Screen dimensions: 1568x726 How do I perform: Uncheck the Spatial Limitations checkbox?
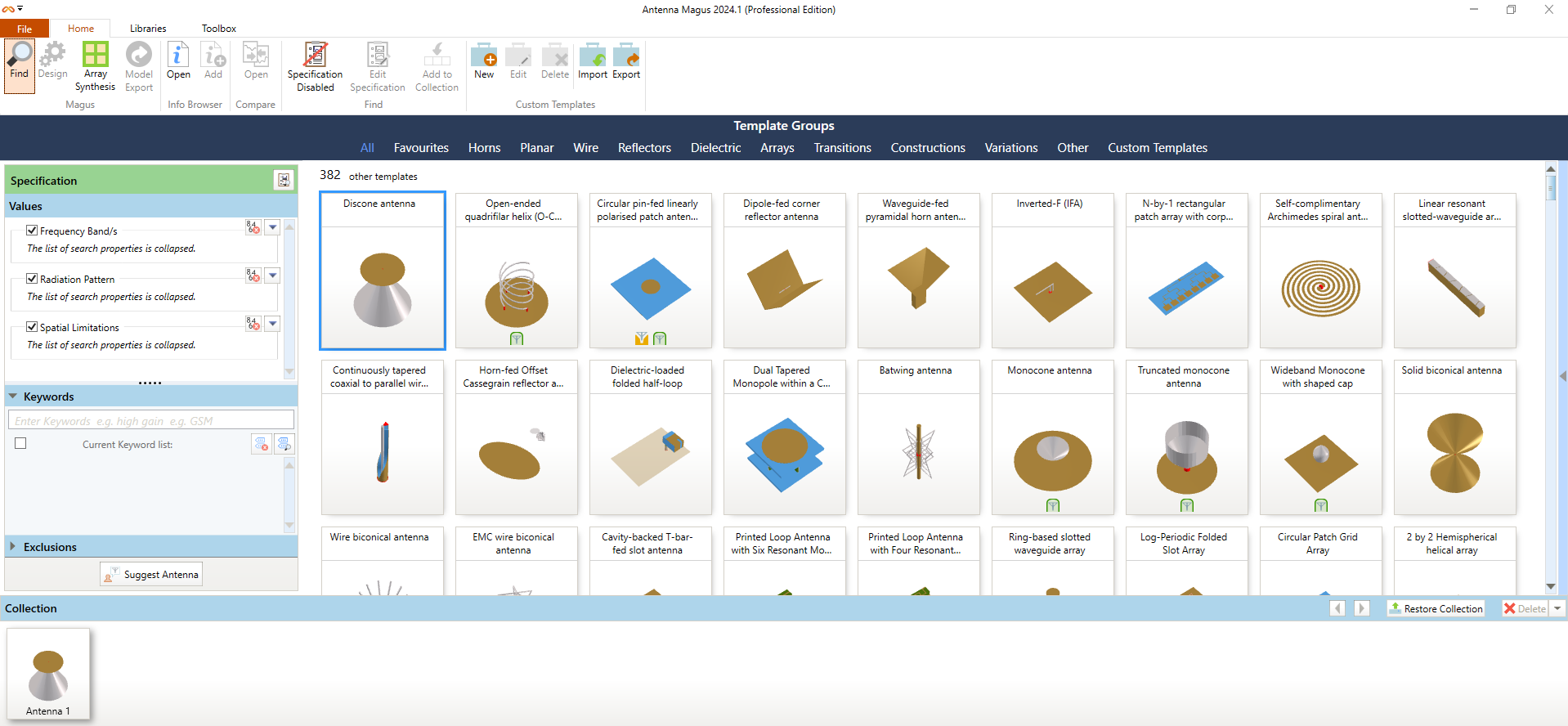pyautogui.click(x=32, y=327)
